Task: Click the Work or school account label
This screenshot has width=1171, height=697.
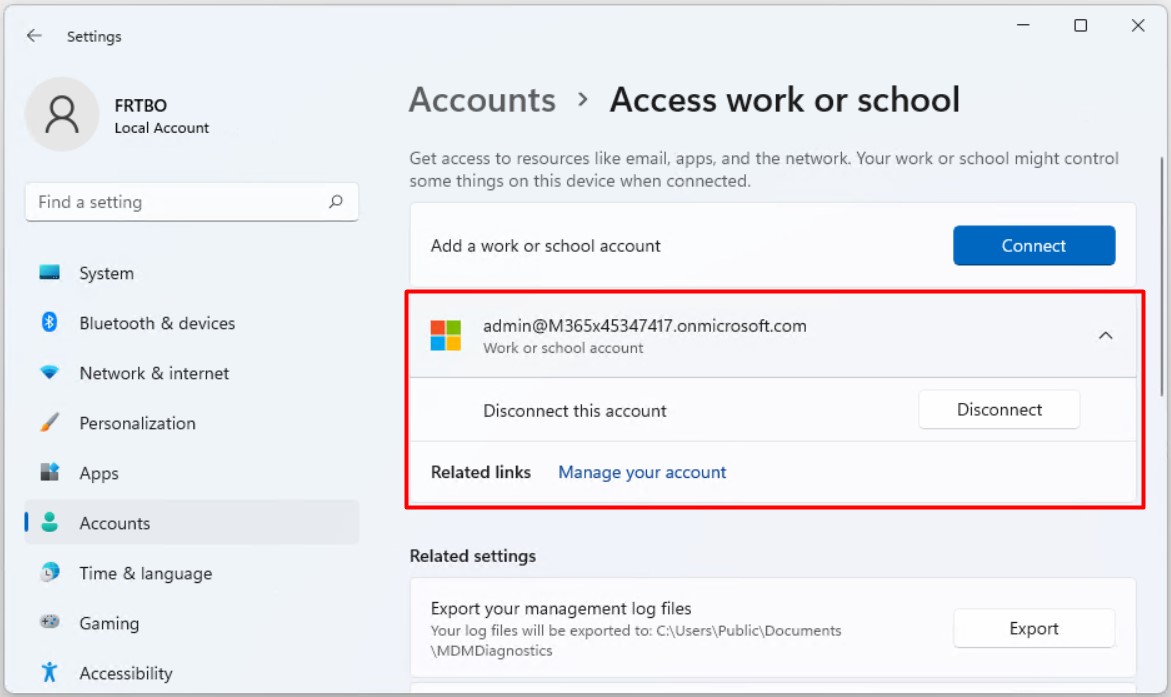Action: pos(563,348)
